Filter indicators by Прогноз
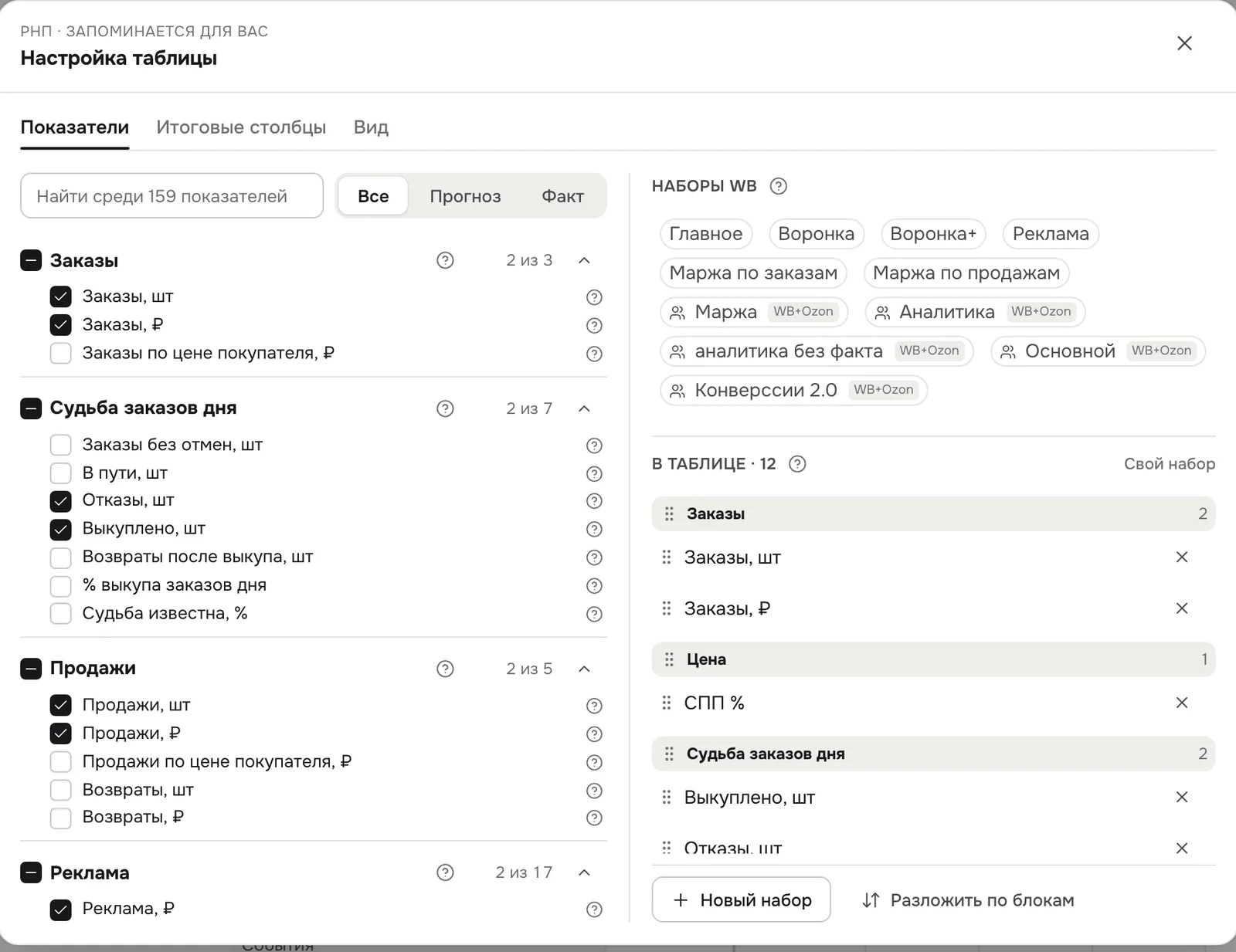Screen dimensions: 1236x952 (x=465, y=196)
